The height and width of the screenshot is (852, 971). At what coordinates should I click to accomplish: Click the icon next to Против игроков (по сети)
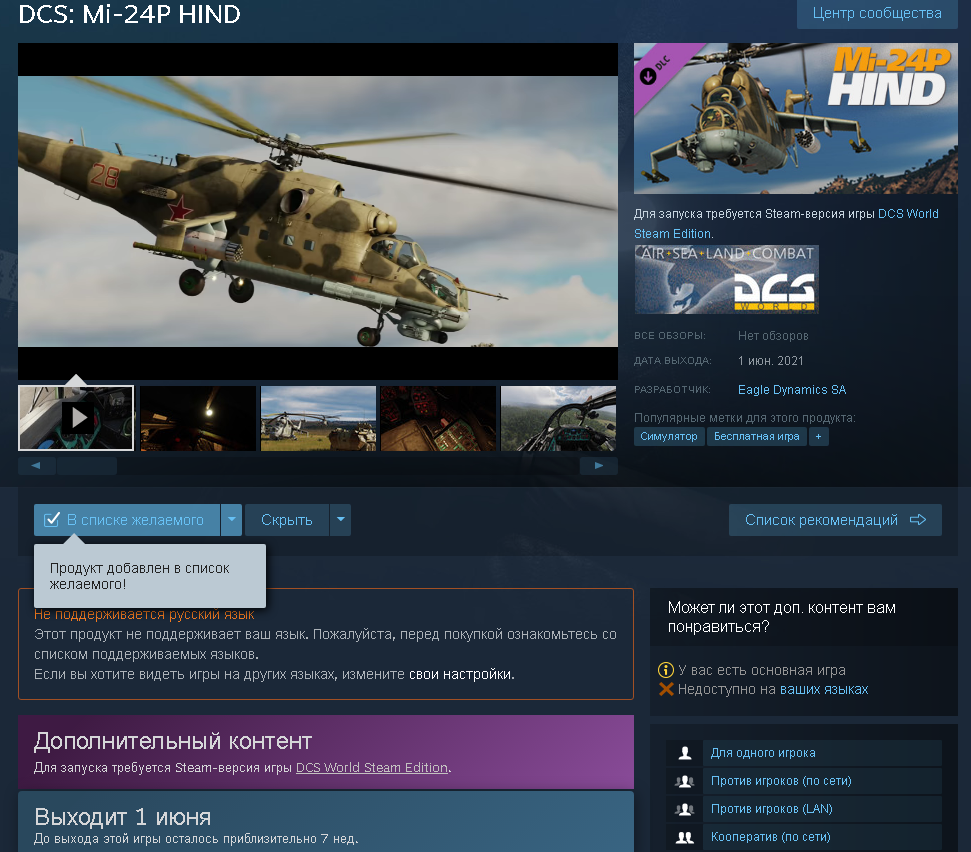(685, 781)
